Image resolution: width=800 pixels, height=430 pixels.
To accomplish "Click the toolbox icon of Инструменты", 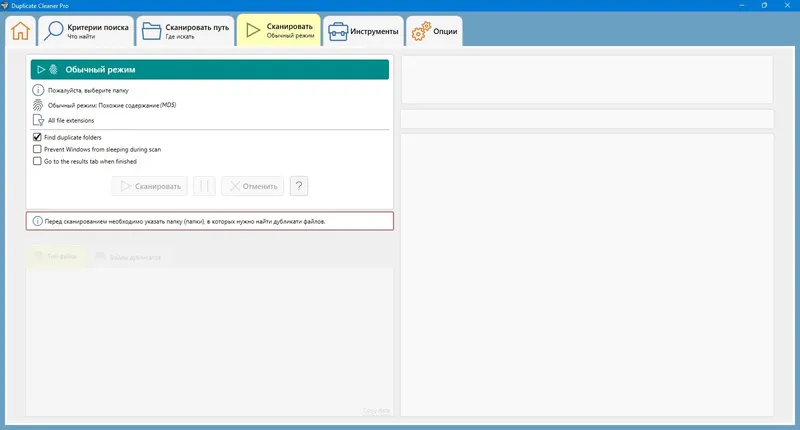I will [x=338, y=32].
